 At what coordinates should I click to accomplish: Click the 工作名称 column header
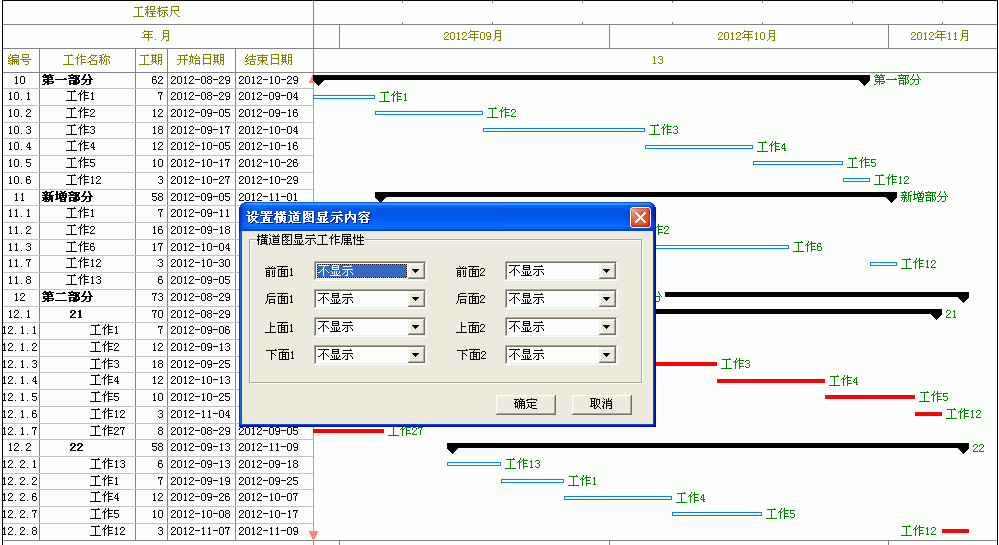[87, 61]
